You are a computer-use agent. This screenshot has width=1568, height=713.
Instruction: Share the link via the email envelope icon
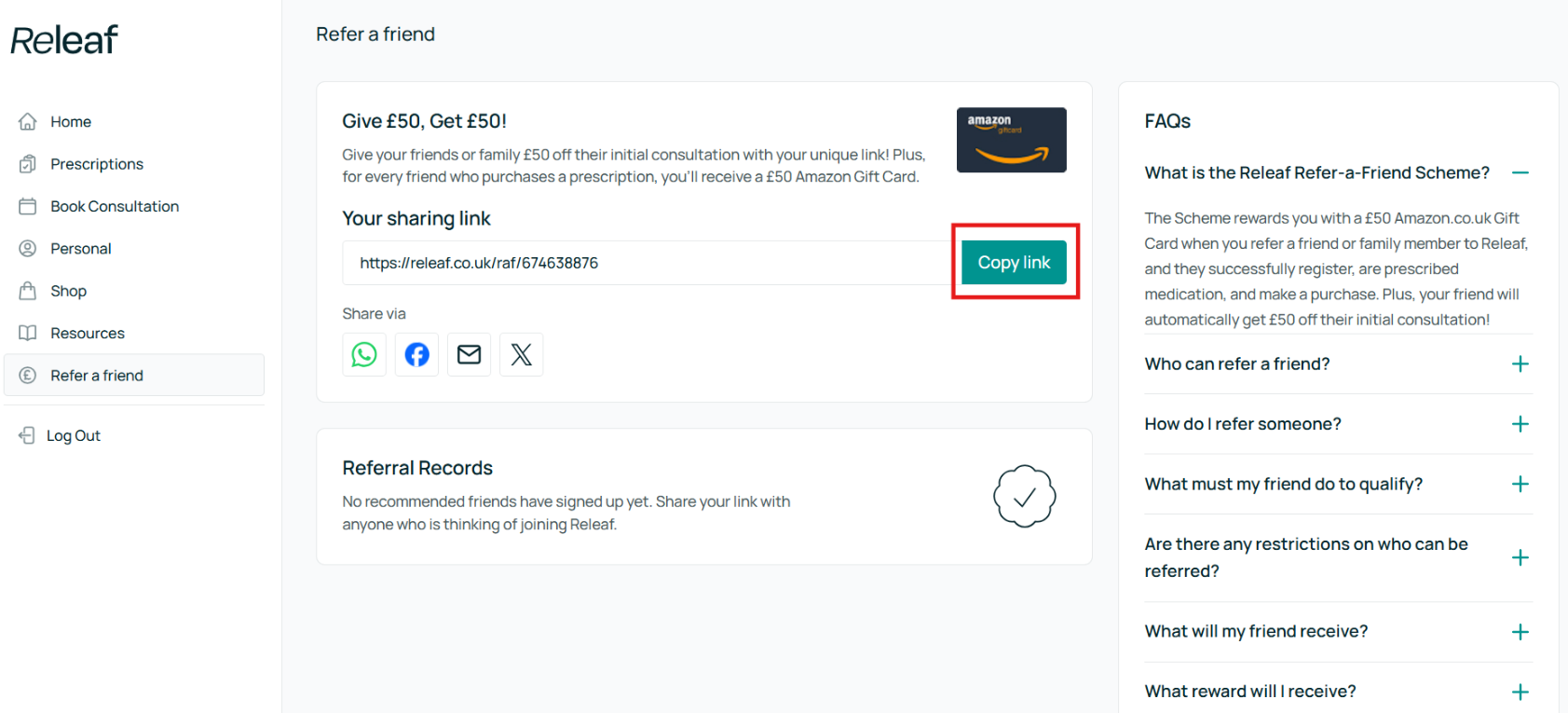(x=470, y=354)
